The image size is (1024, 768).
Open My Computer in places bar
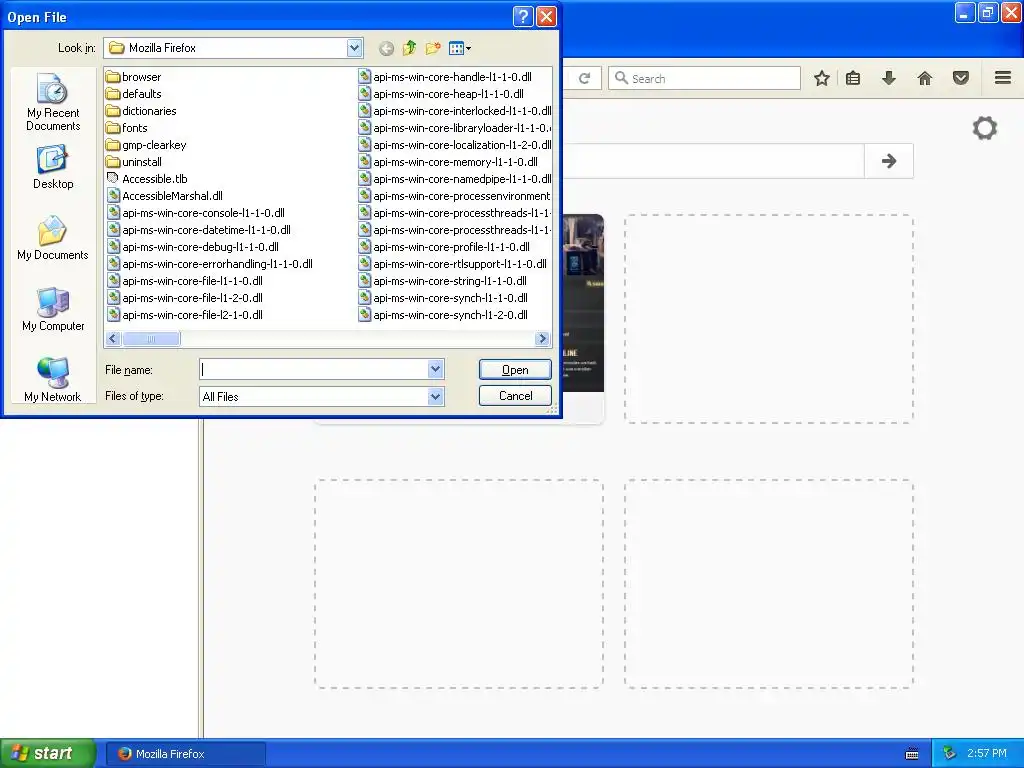coord(53,309)
